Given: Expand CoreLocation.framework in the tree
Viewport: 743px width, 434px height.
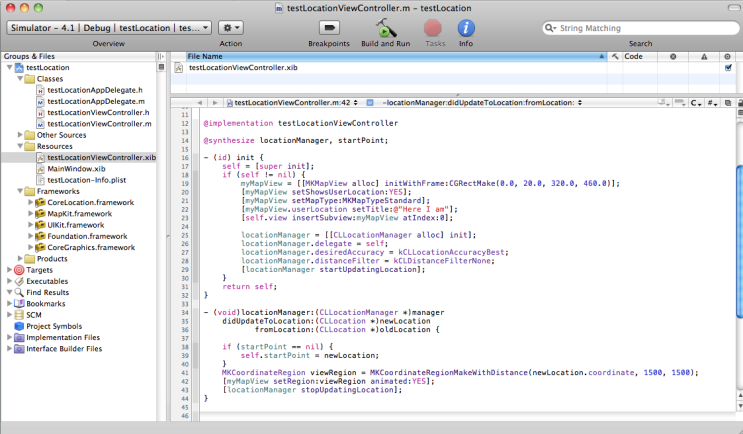Looking at the screenshot, I should (30, 202).
